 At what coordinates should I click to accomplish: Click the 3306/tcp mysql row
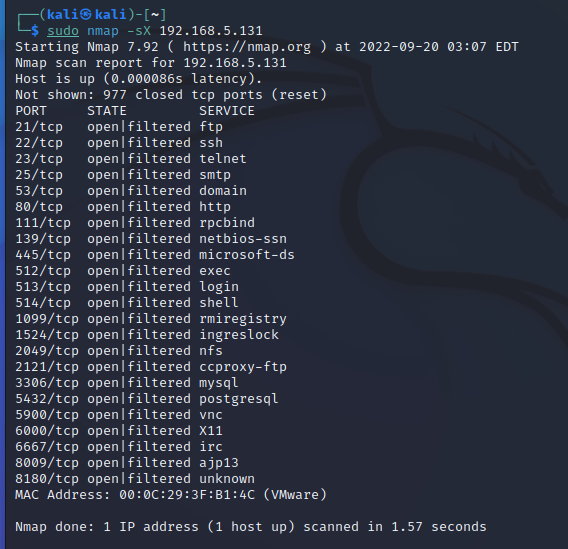127,383
